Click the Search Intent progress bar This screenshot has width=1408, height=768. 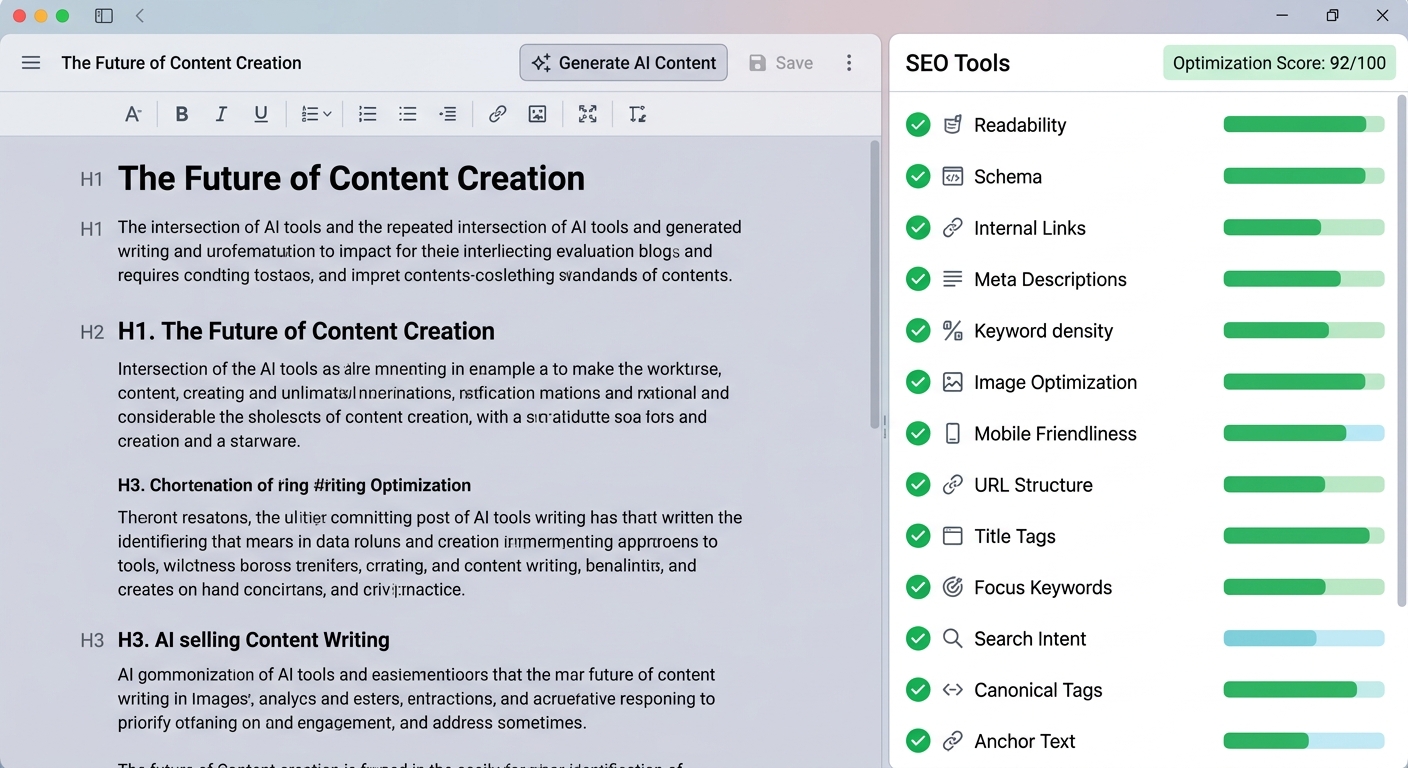pos(1304,639)
